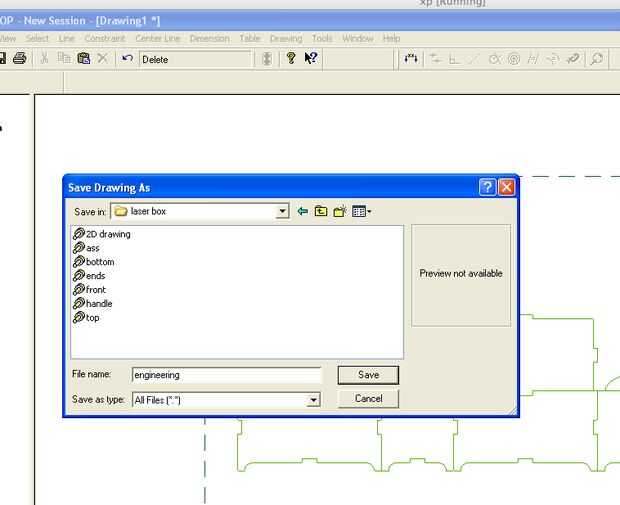Expand the Save as type dropdown
This screenshot has width=620, height=505.
pos(313,400)
